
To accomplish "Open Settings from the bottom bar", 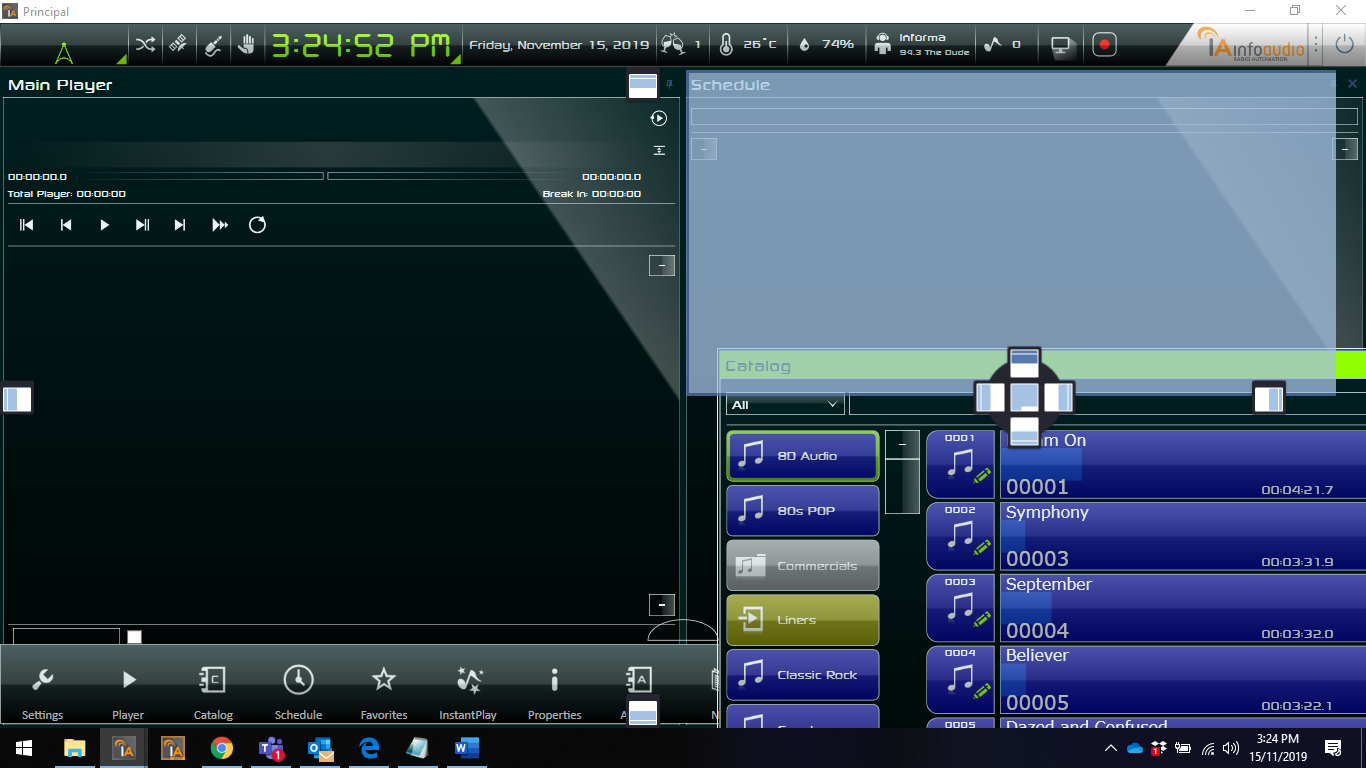I will pos(42,690).
